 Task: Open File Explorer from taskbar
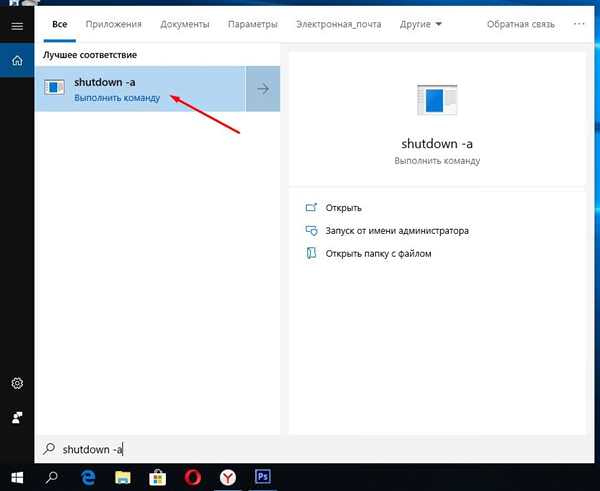(122, 477)
